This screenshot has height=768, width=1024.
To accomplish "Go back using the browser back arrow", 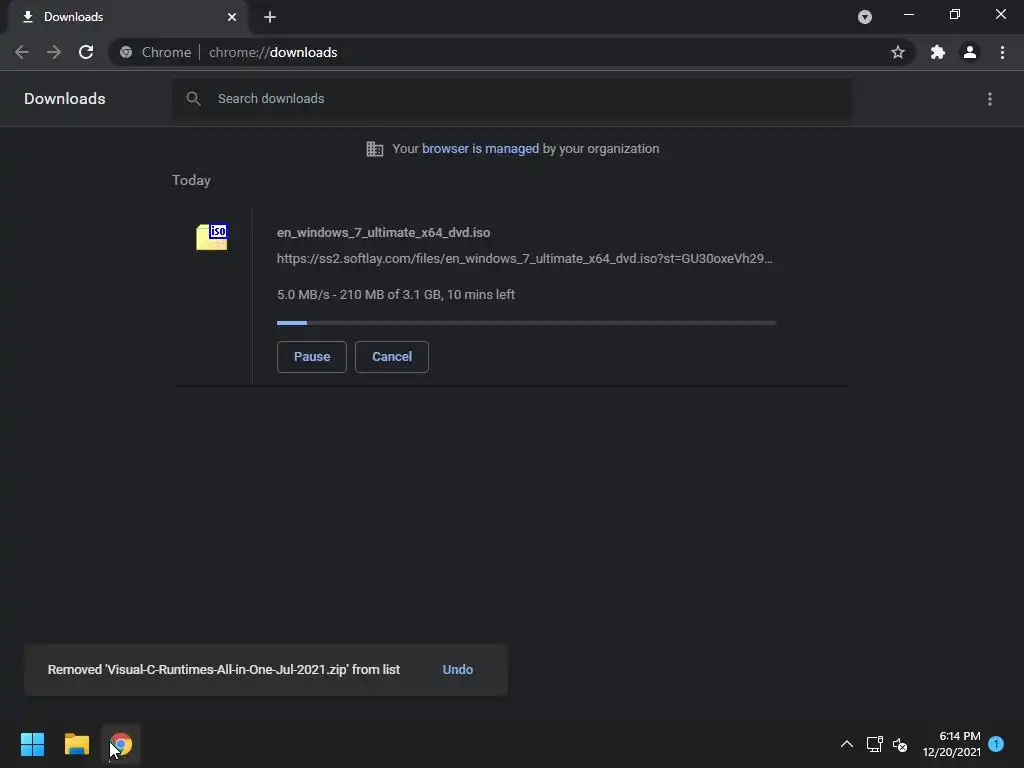I will coord(22,52).
